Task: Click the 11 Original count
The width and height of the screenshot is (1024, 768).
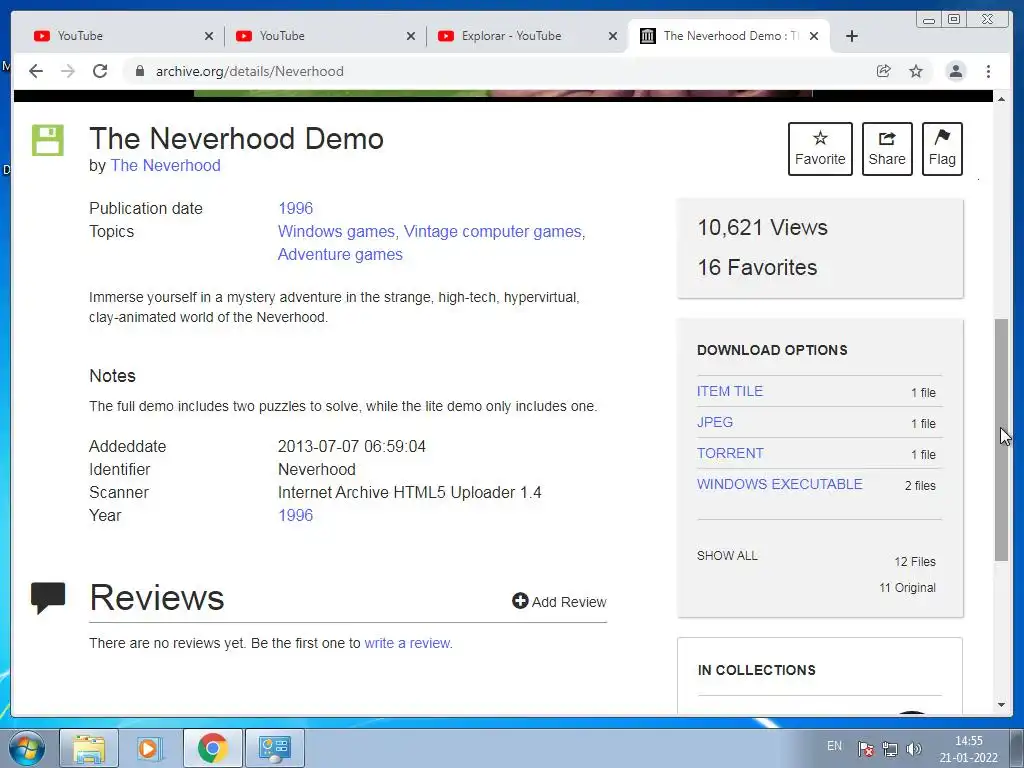Action: (907, 588)
